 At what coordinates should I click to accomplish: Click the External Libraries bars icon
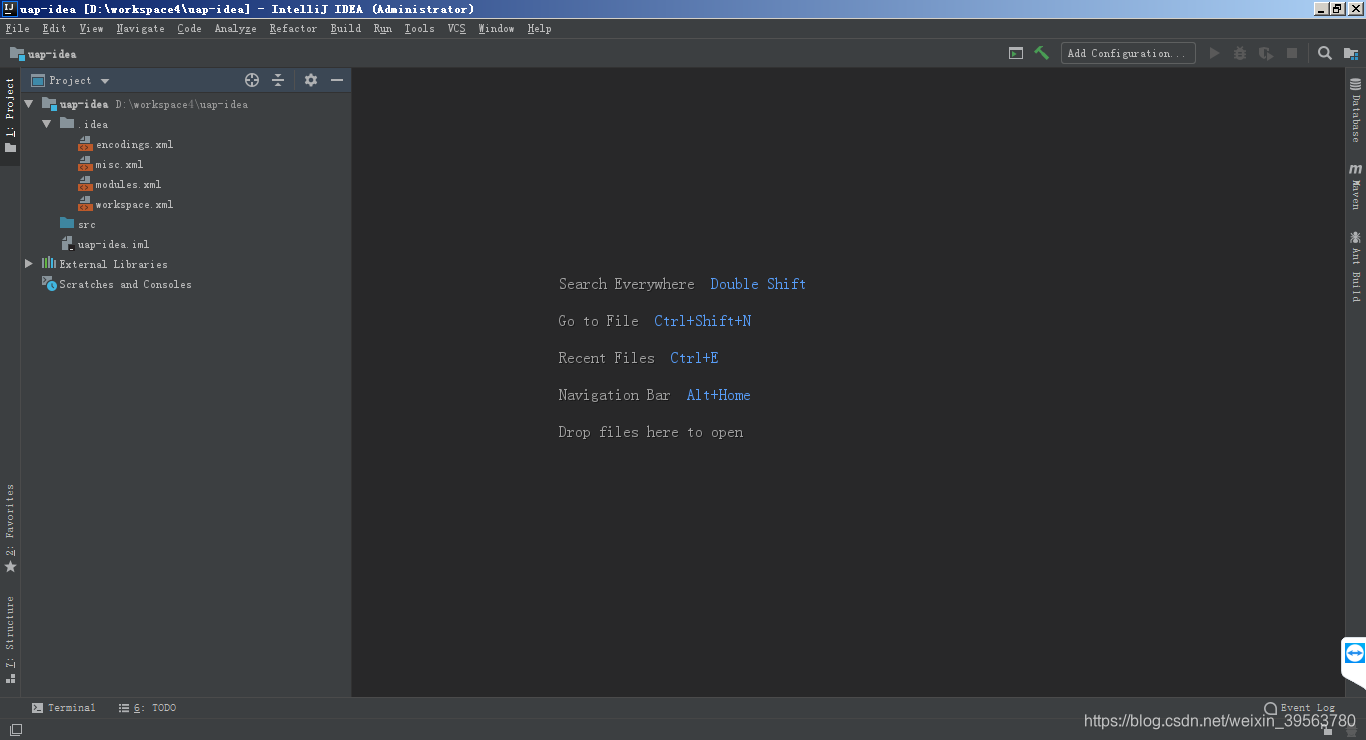point(49,264)
